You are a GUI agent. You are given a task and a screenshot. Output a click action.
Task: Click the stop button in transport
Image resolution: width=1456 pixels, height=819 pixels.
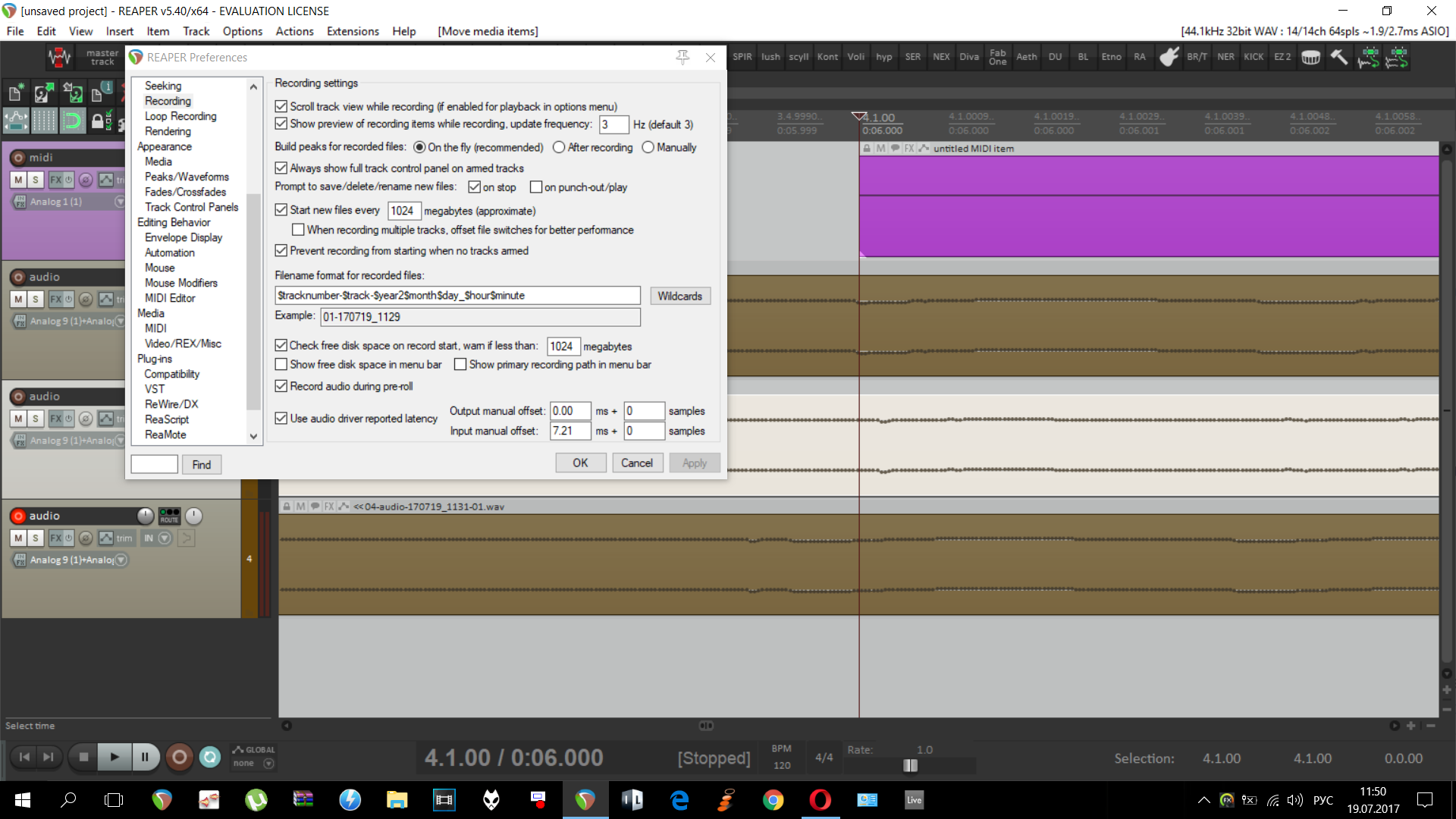pos(83,757)
